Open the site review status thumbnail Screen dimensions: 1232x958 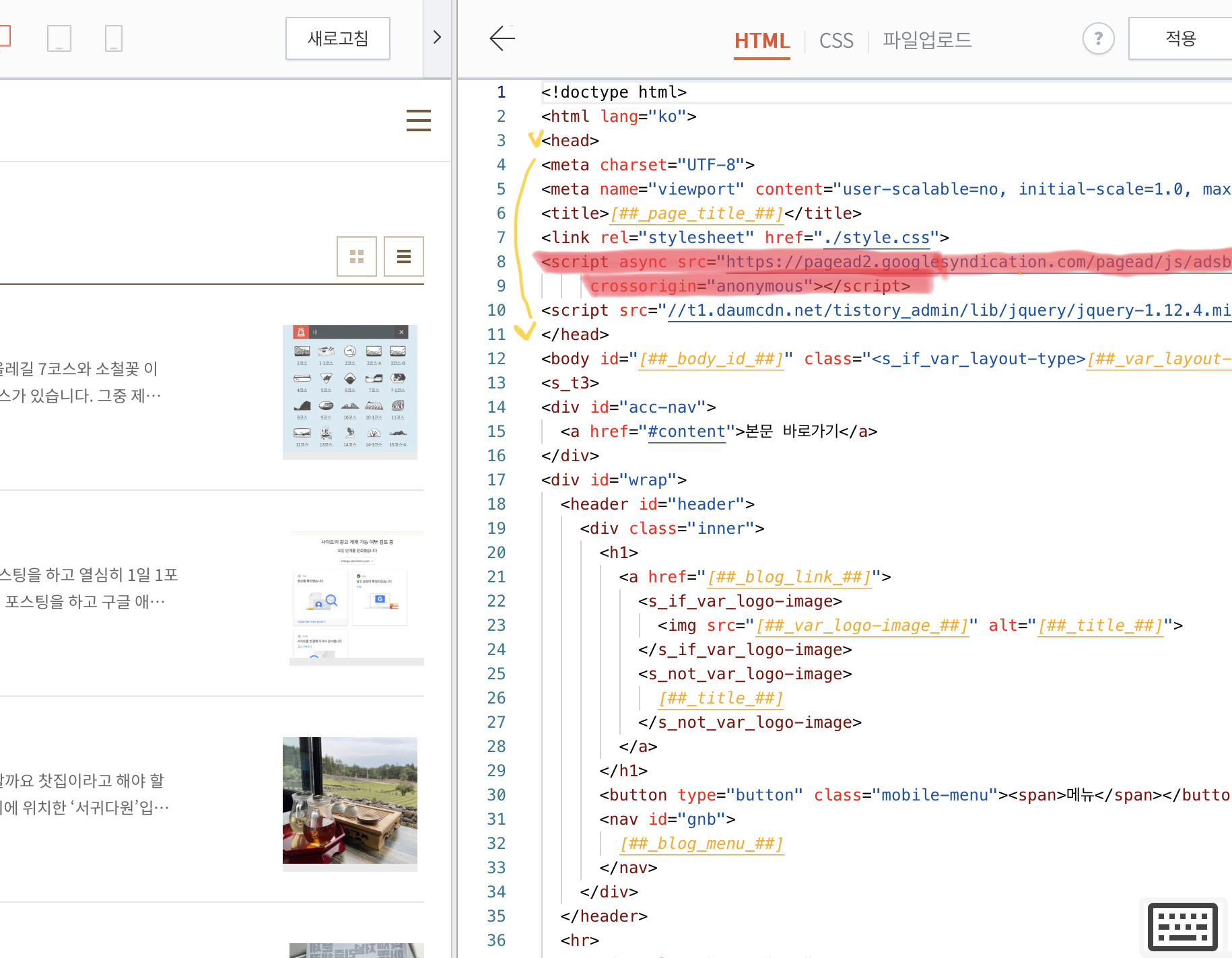pos(357,598)
